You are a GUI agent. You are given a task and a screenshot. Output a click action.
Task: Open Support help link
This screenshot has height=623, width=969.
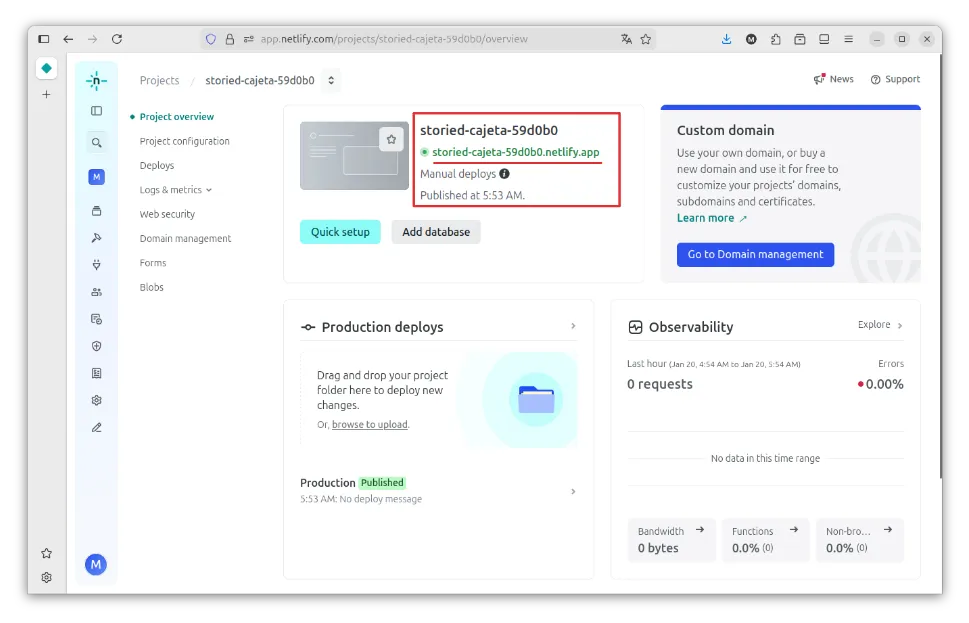[x=895, y=79]
